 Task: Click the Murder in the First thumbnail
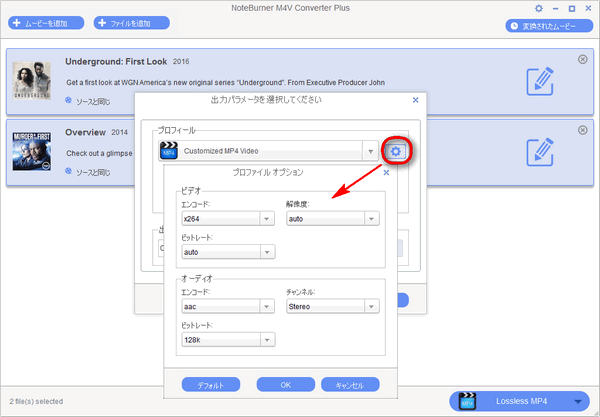tap(32, 151)
